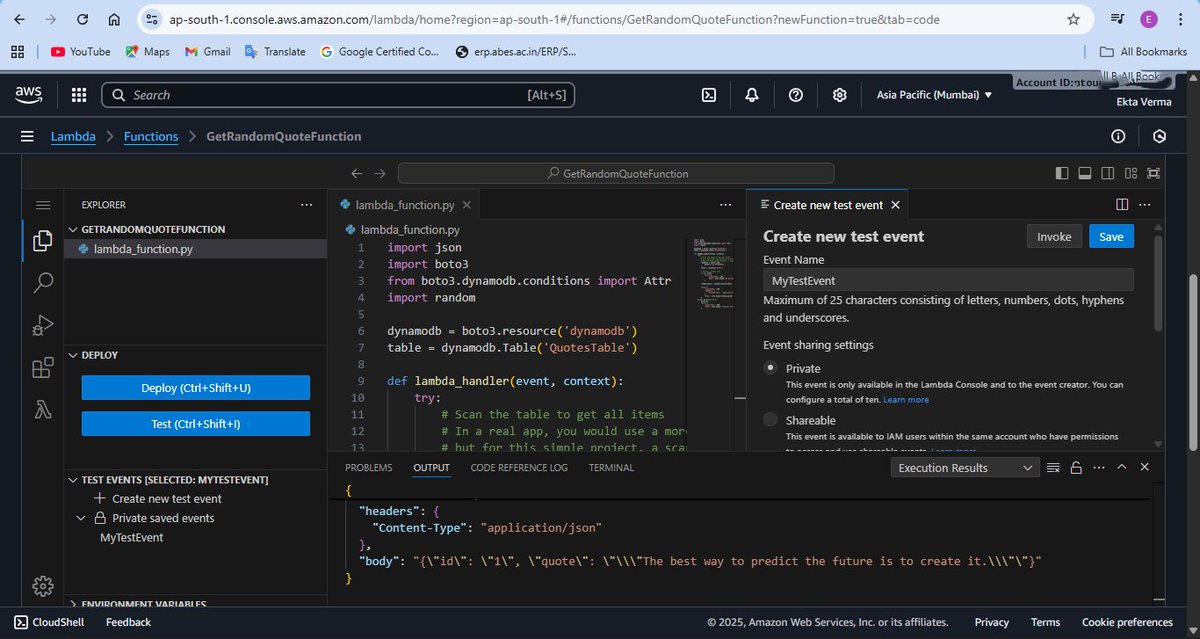Bookmark this page with the star icon
The image size is (1200, 639).
coord(1073,19)
